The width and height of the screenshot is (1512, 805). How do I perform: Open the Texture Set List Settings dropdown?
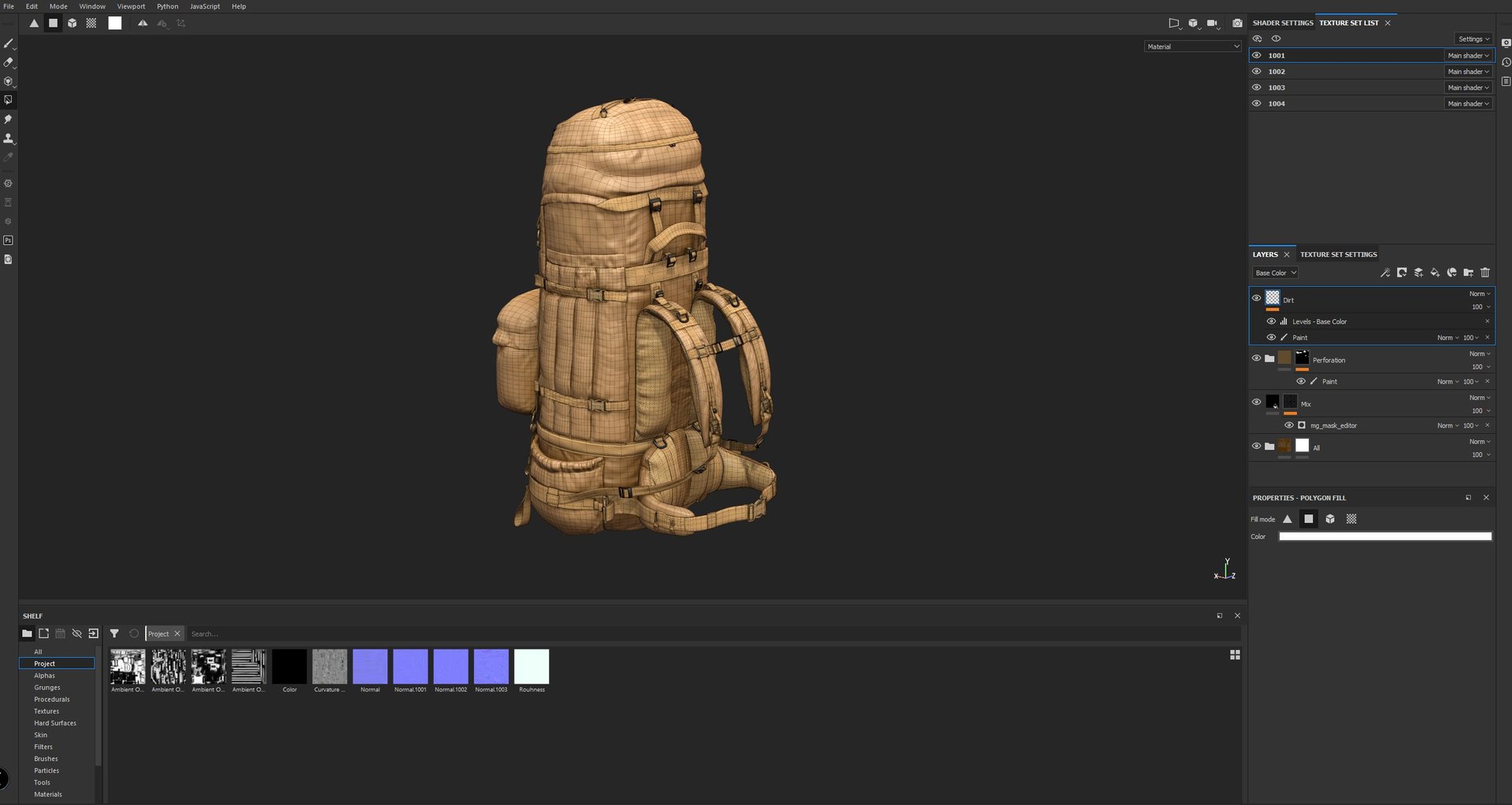[1473, 39]
